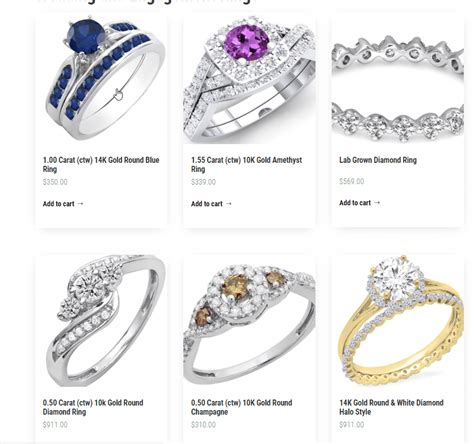Screen dimensions: 474x444
Task: Click the arrow icon beside the amethyst ring's Add to cart
Action: click(x=229, y=204)
